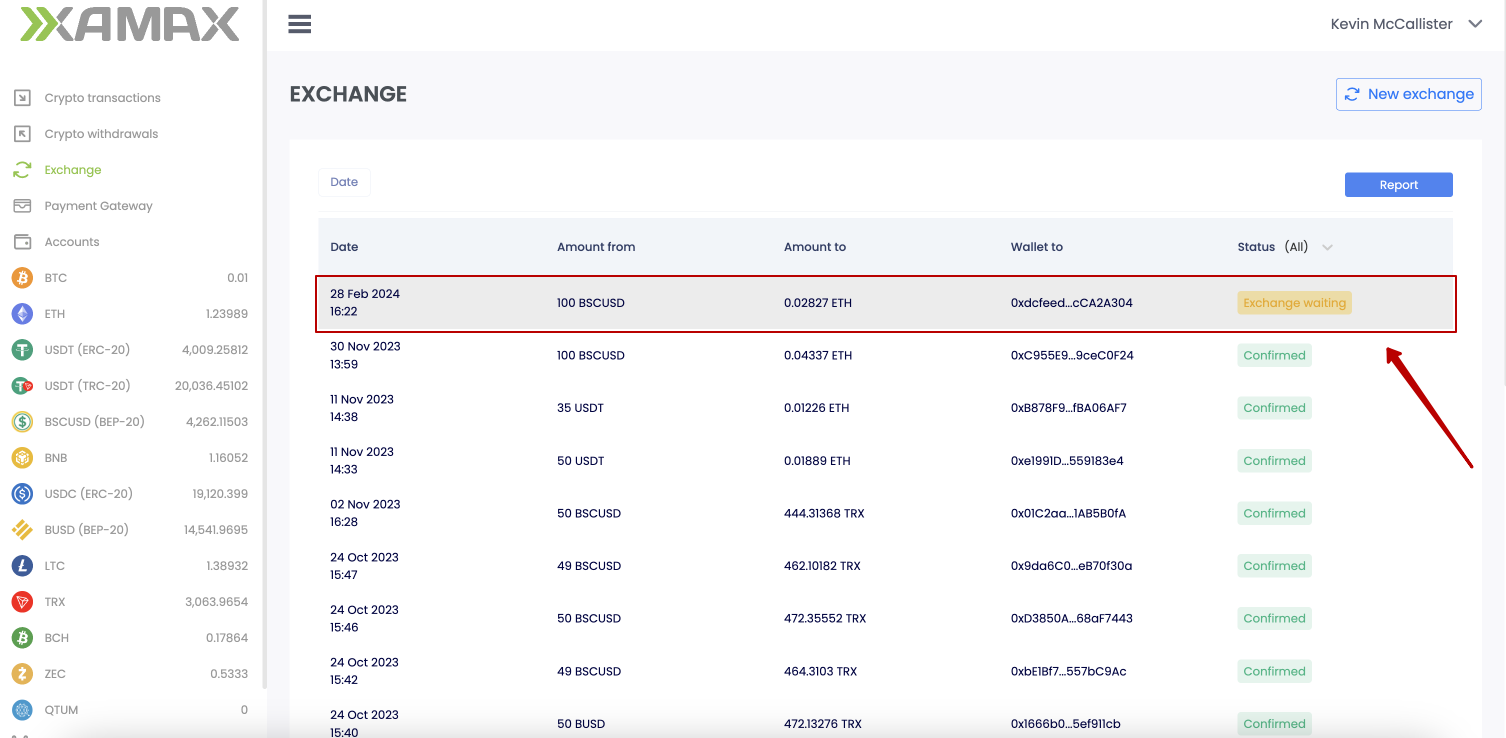This screenshot has height=738, width=1506.
Task: Select the TRX coin icon
Action: [22, 602]
